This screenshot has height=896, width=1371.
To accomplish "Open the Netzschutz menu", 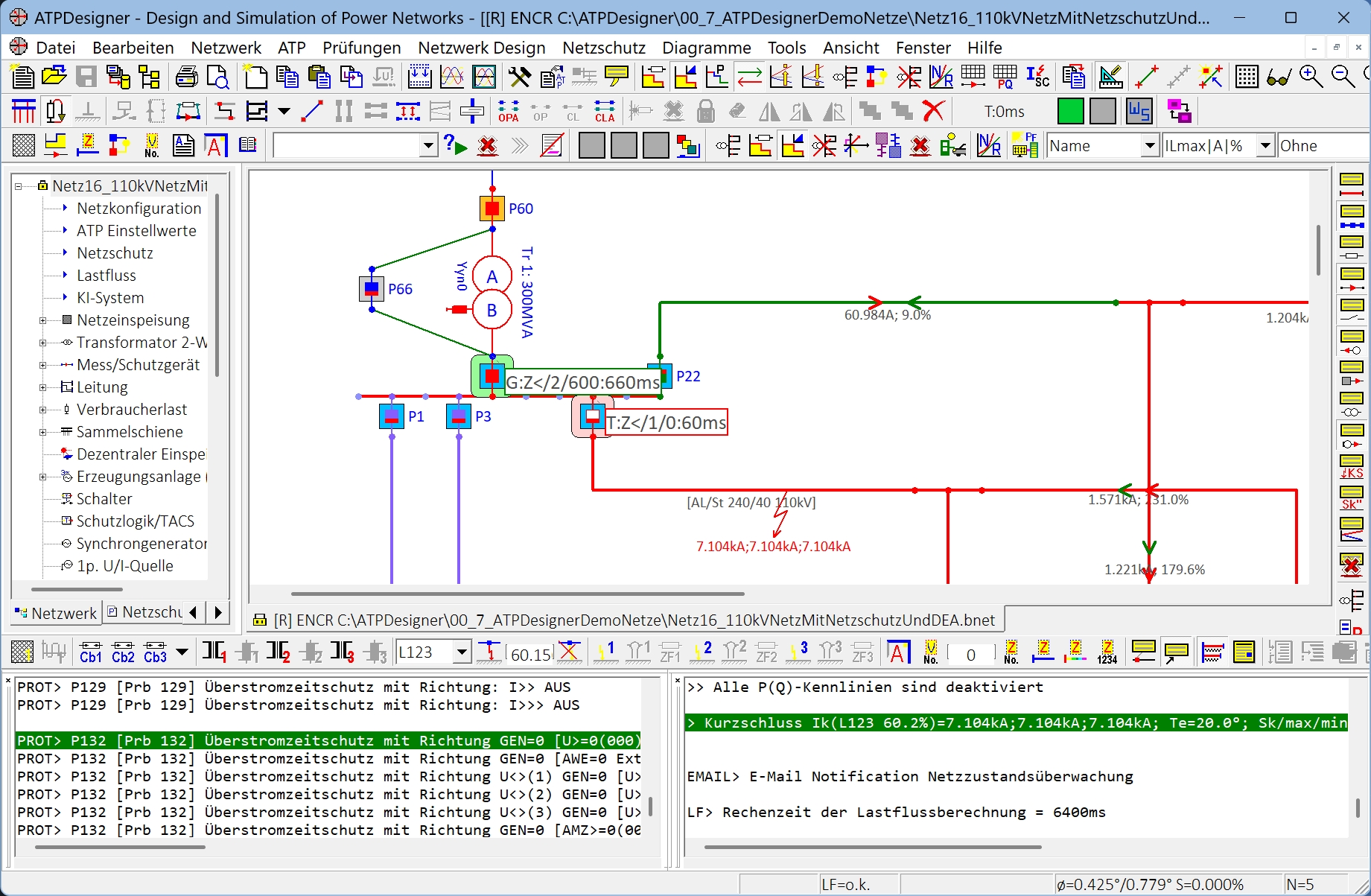I will [603, 48].
